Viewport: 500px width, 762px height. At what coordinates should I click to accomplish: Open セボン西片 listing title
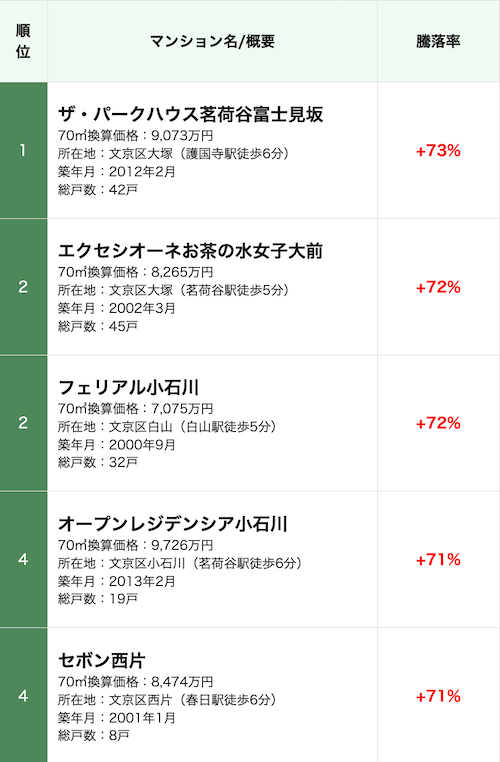point(102,660)
